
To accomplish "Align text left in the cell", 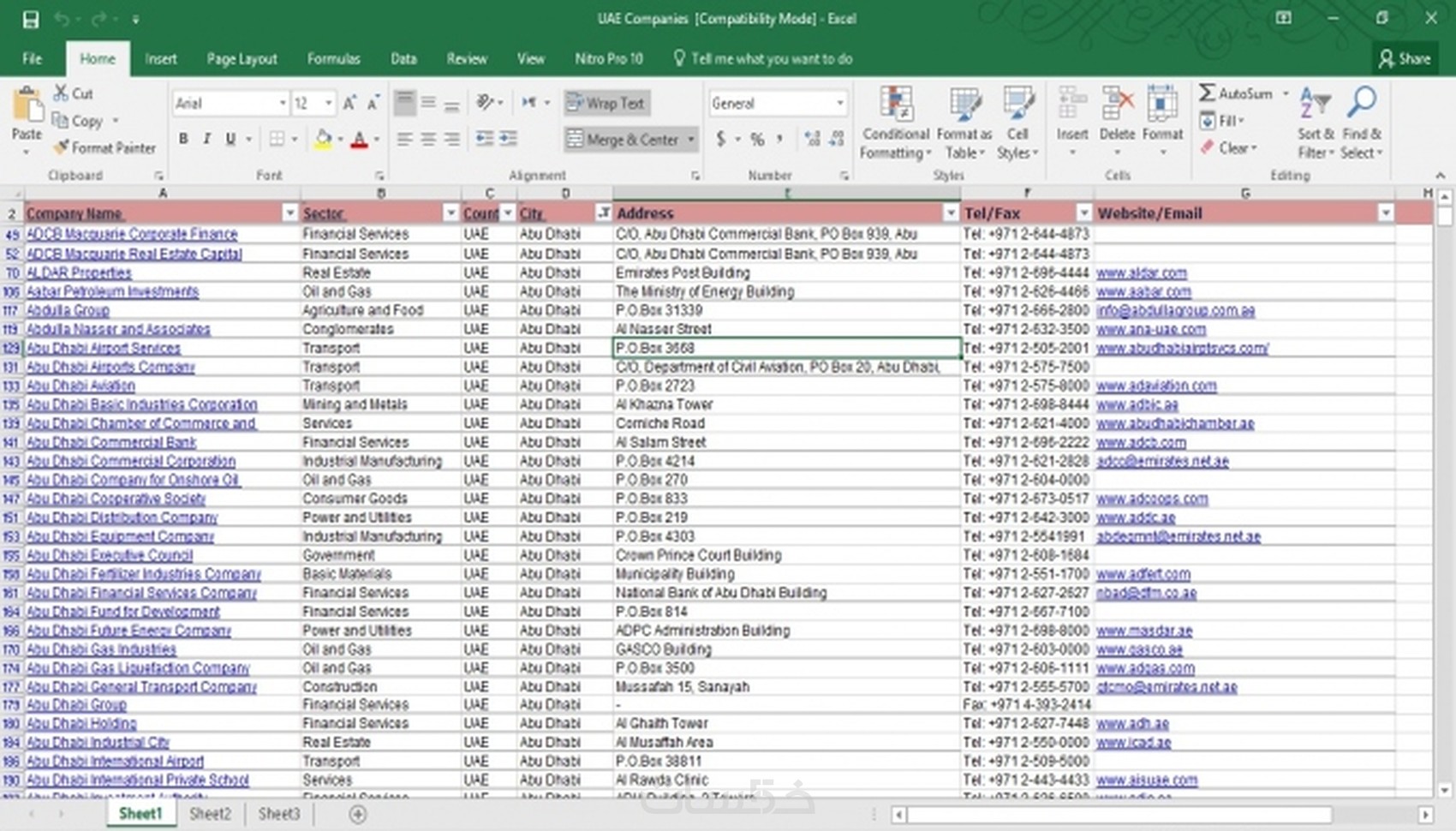I will 405,139.
